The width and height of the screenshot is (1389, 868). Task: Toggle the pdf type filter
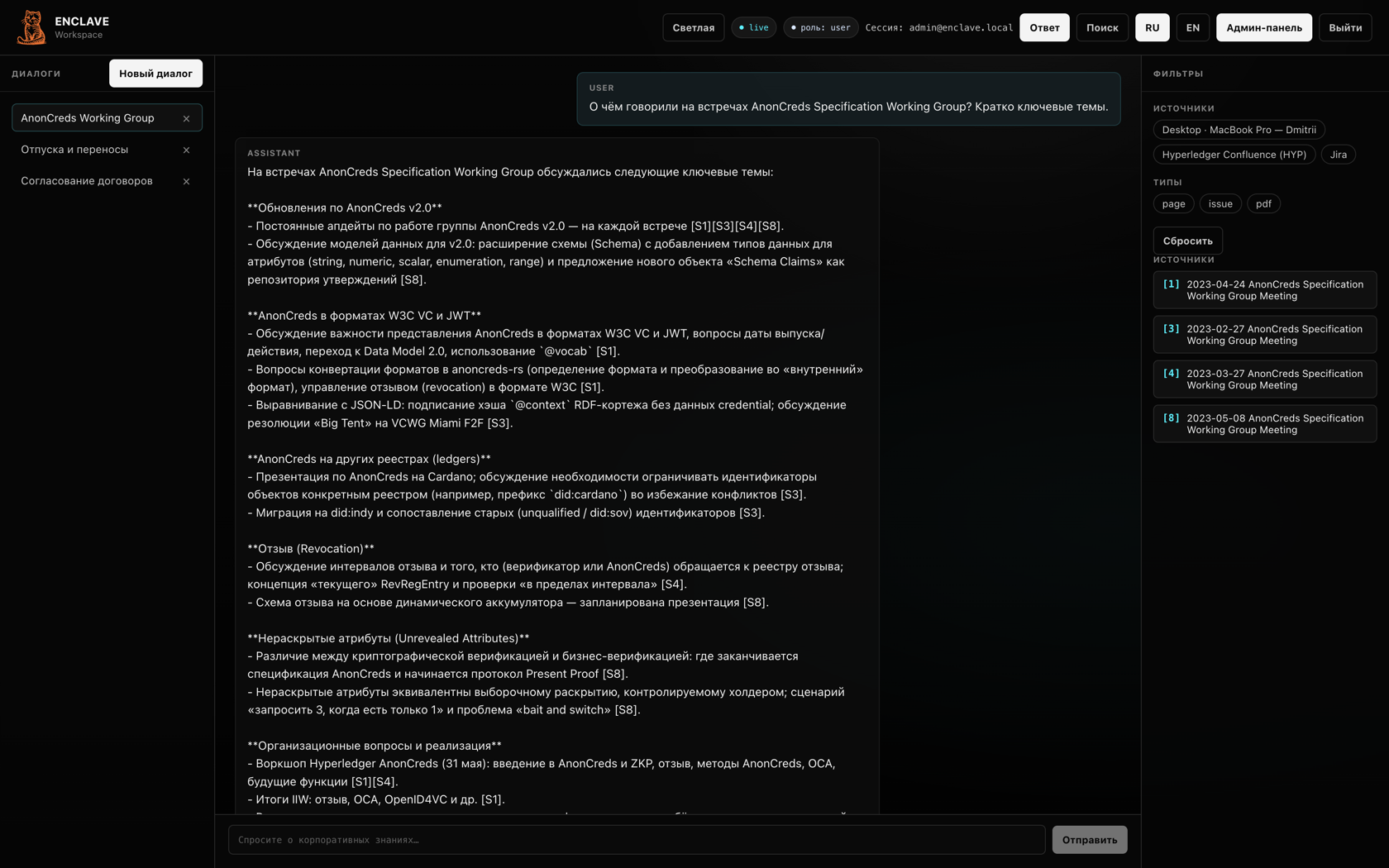pyautogui.click(x=1263, y=203)
